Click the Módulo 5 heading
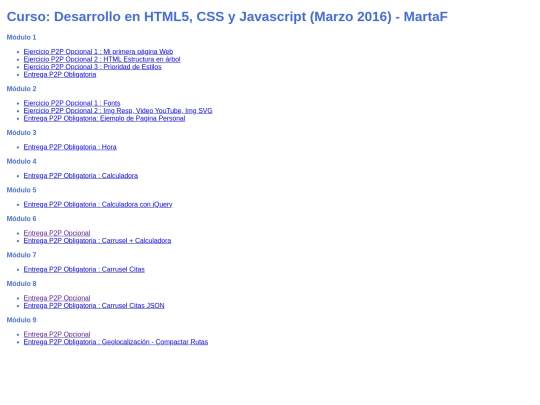 pos(21,190)
